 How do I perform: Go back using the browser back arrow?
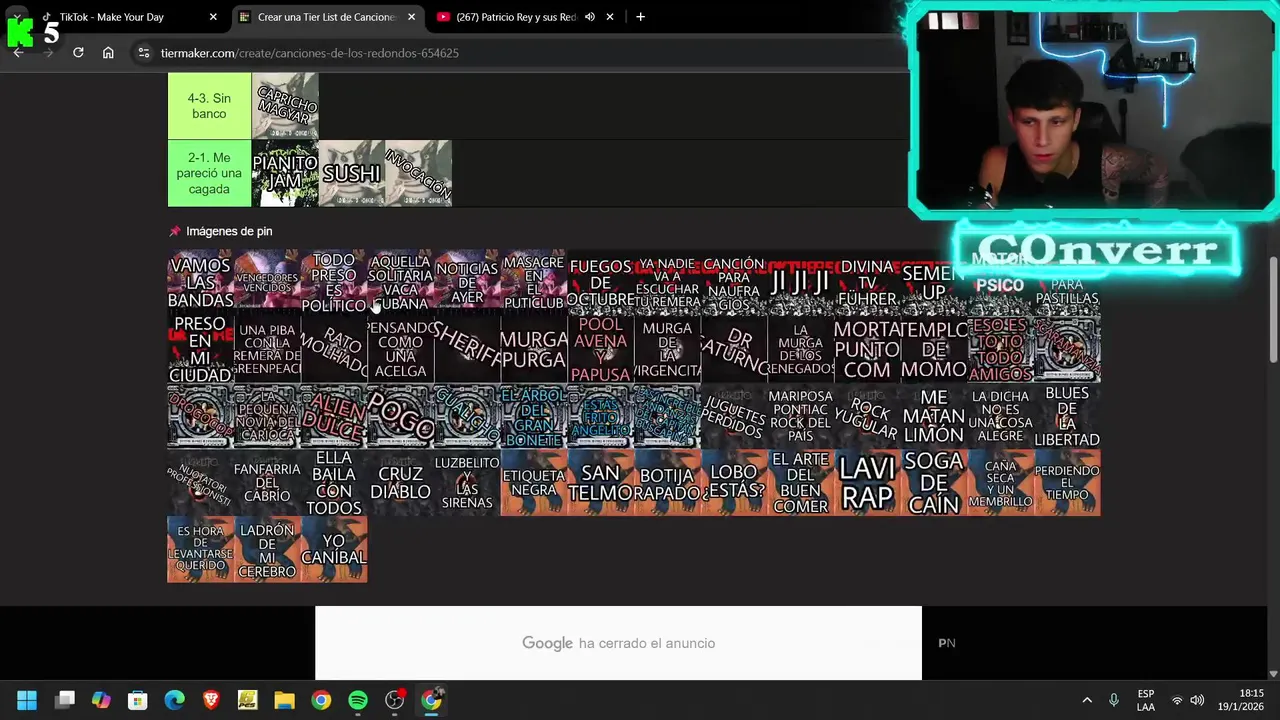tap(18, 53)
